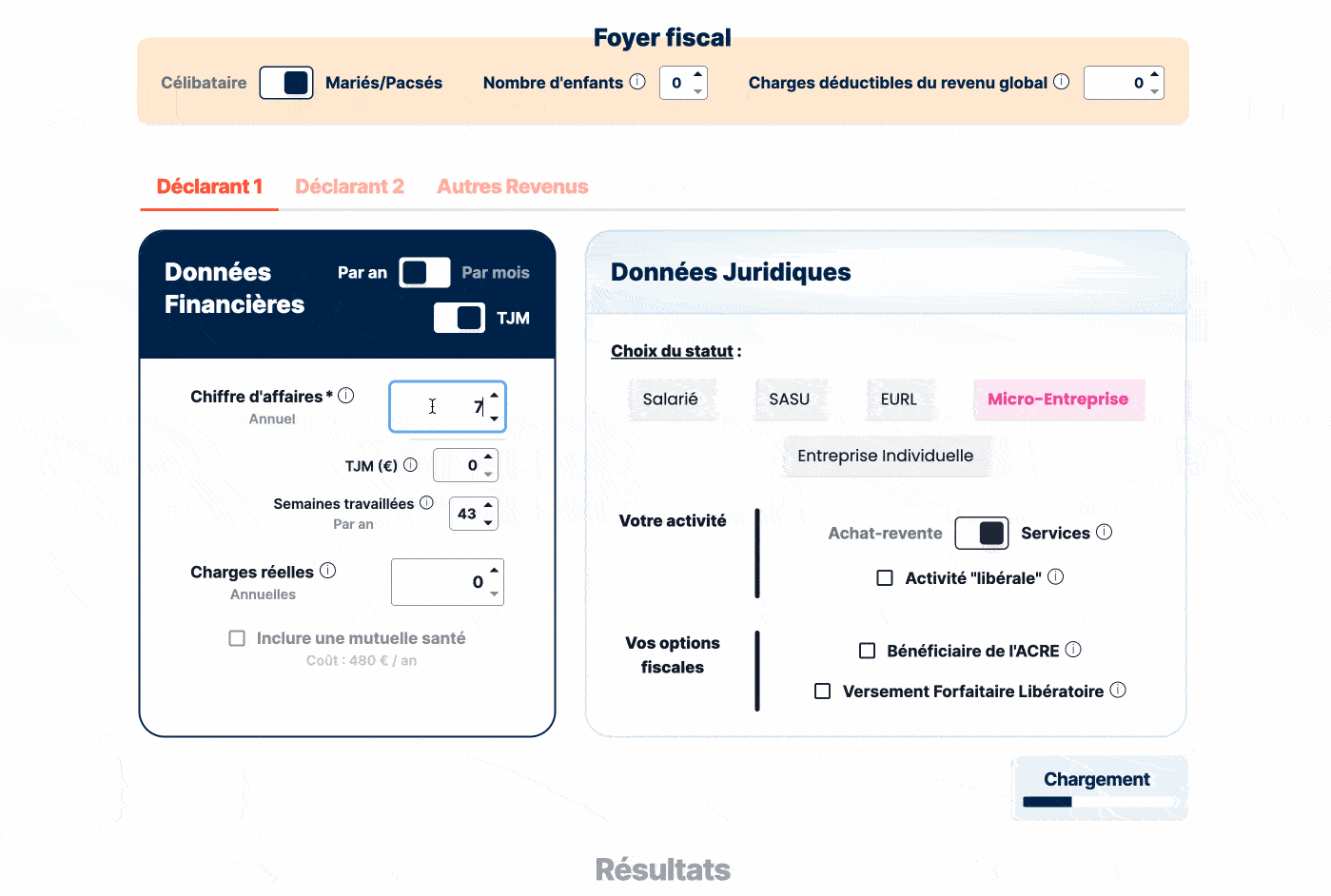Check Inclure une mutuelle santé
This screenshot has width=1331, height=896.
(236, 637)
